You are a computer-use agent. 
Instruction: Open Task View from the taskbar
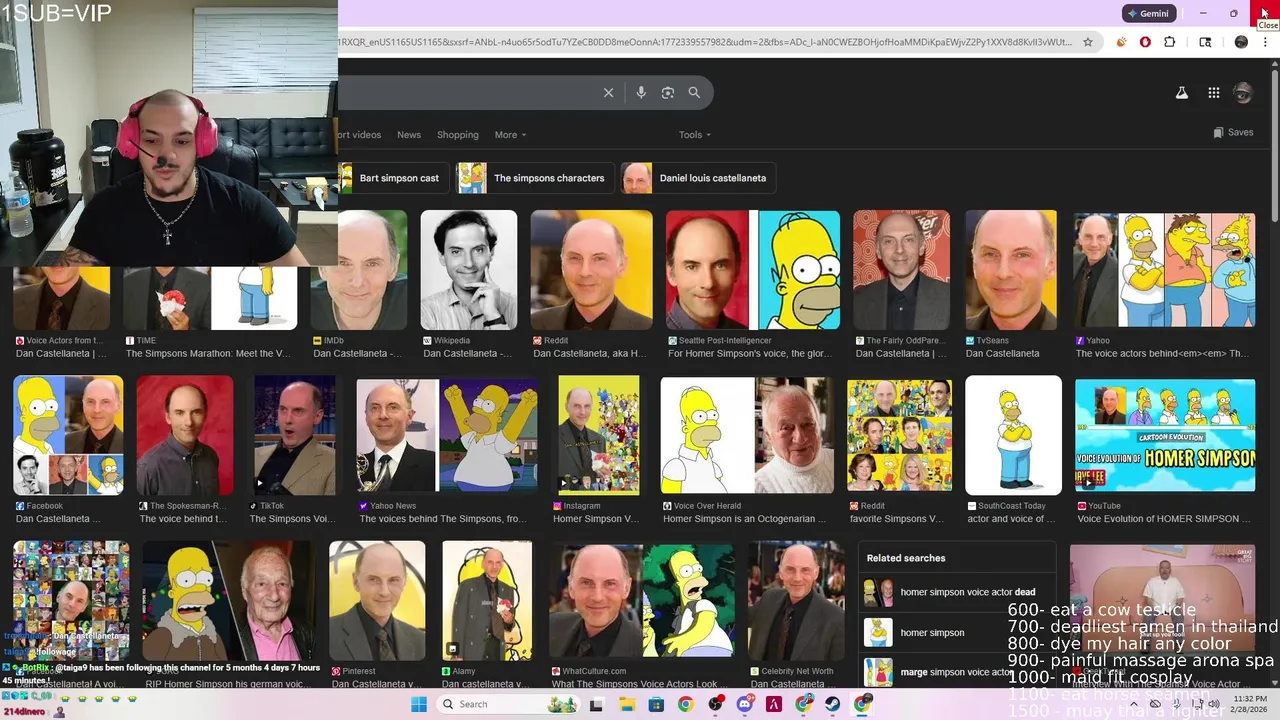pos(596,704)
